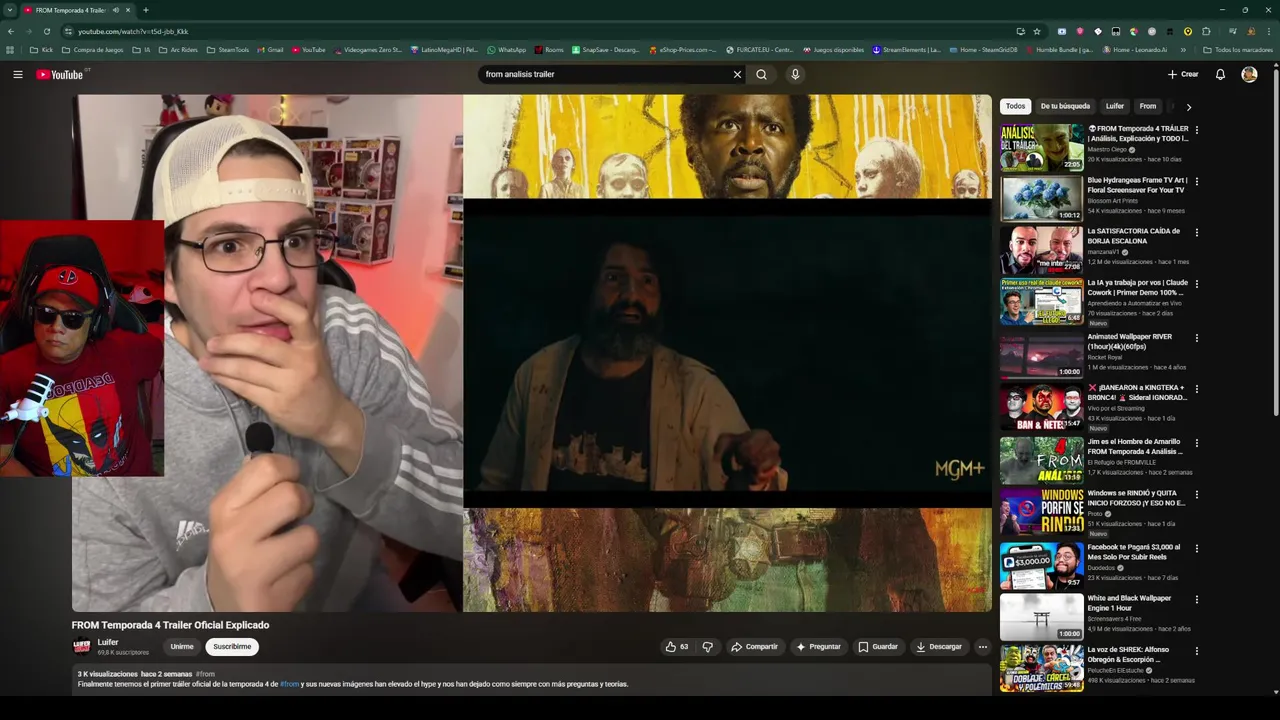1280x720 pixels.
Task: Save the video with Guardar
Action: point(878,647)
